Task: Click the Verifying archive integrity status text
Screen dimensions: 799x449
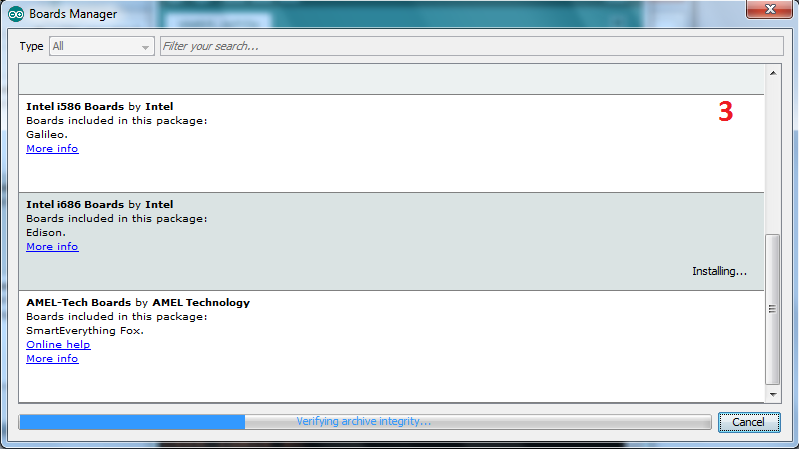Action: pos(364,421)
